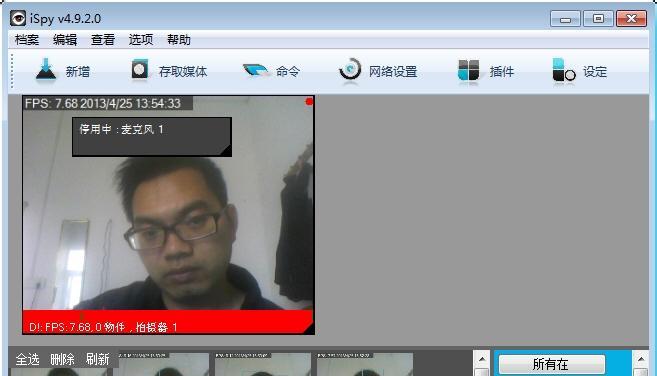Open the 查看 menu
The width and height of the screenshot is (657, 376).
click(103, 40)
